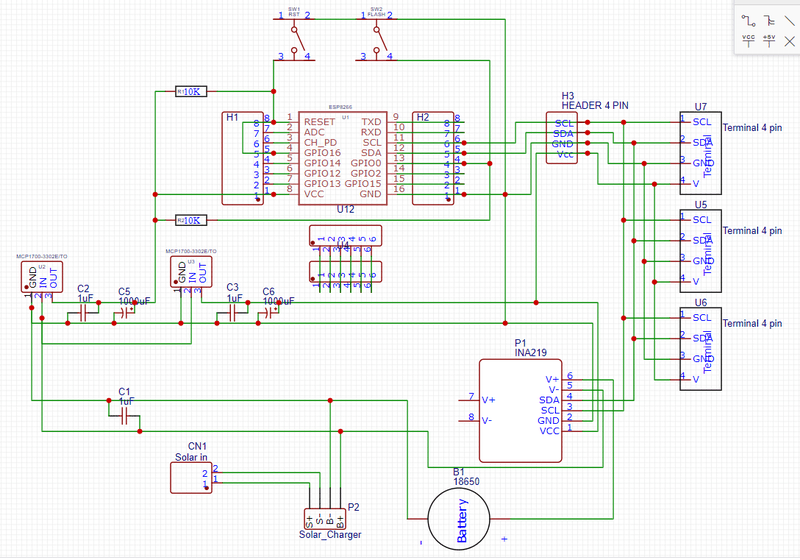Screen dimensions: 800x560
Task: Click the 'GPIO0' pin label
Action: point(366,163)
